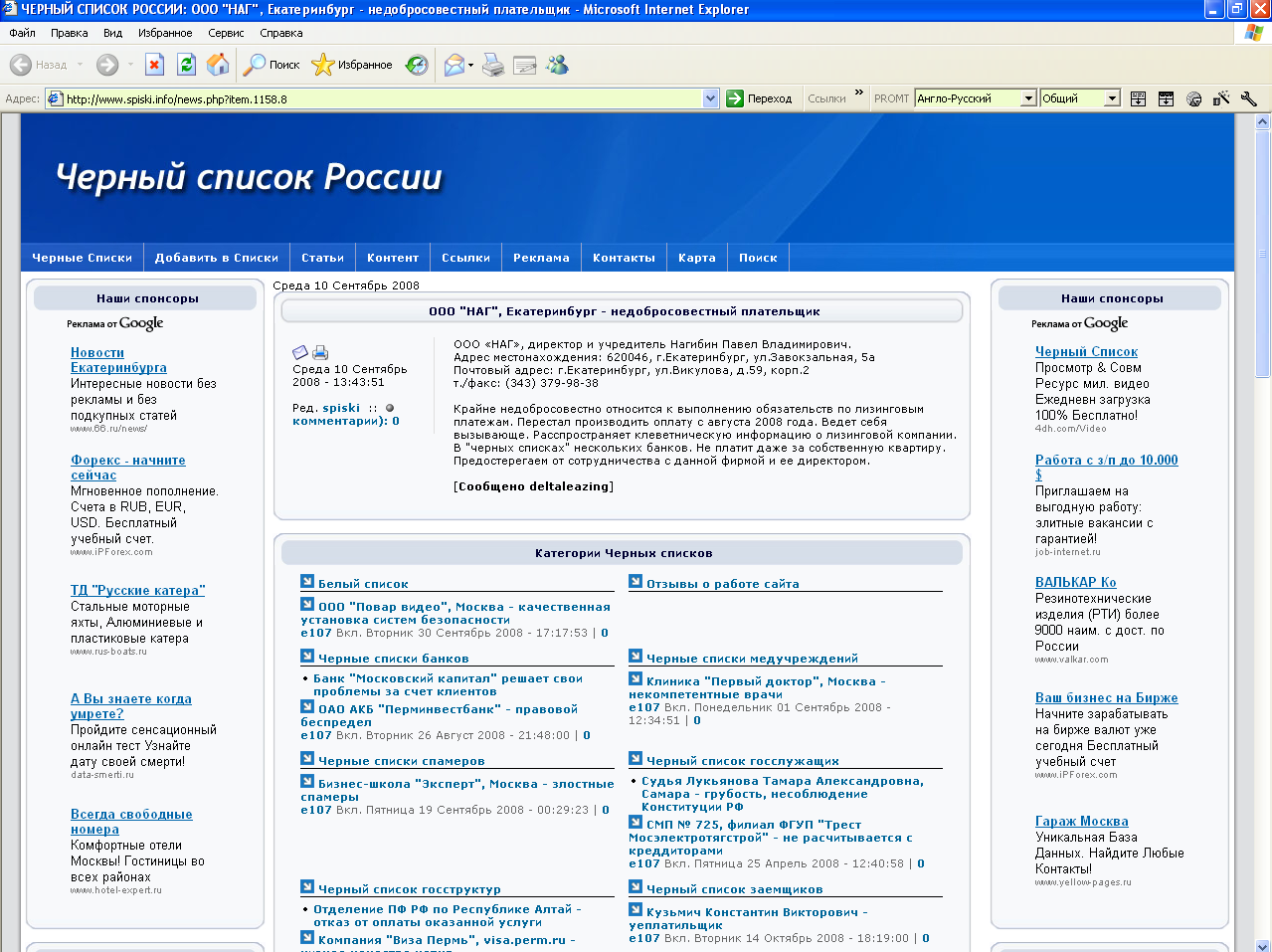This screenshot has height=952, width=1272.
Task: Click the print icon in the article
Action: (x=320, y=352)
